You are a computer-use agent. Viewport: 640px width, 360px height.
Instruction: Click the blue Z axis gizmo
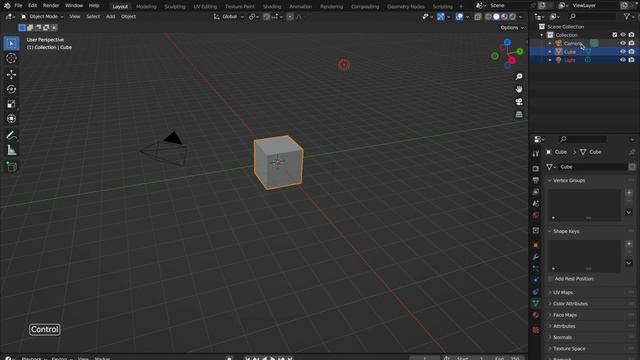(x=507, y=42)
